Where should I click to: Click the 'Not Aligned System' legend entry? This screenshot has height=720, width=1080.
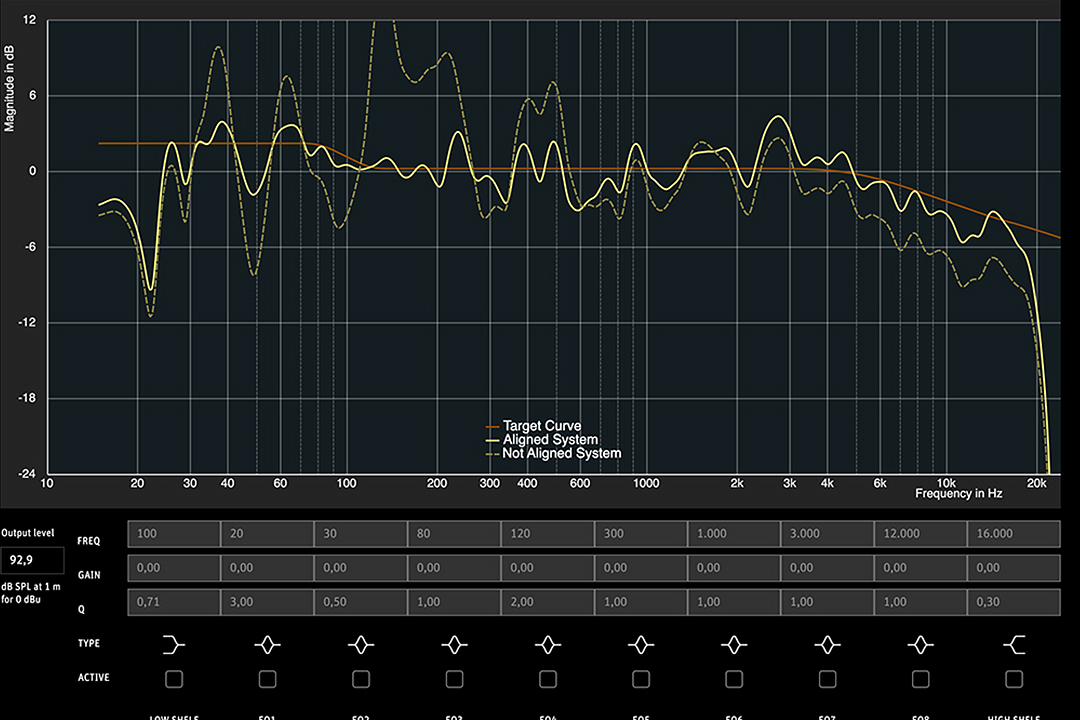click(554, 453)
